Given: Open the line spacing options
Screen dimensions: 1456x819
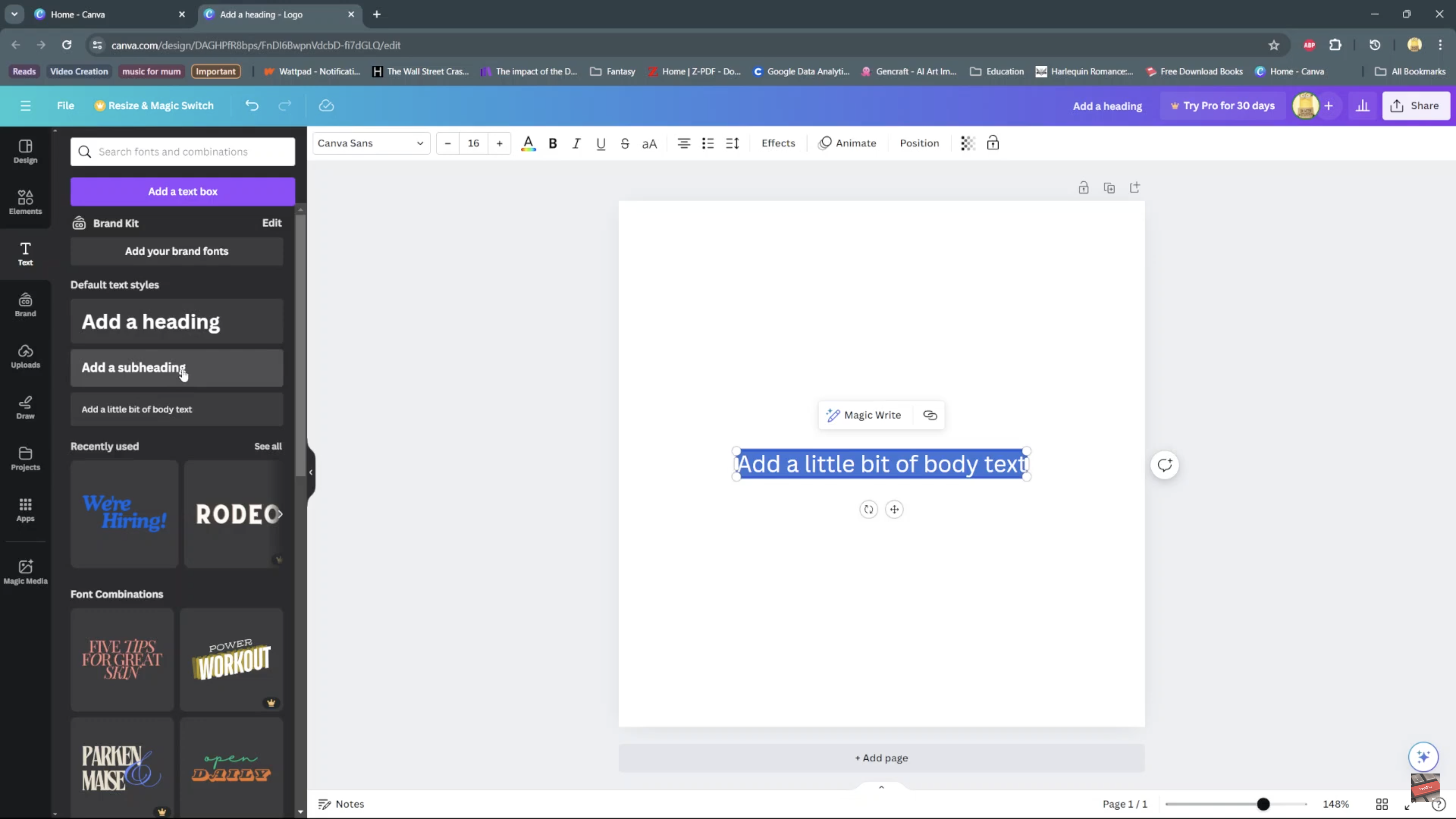Looking at the screenshot, I should (733, 144).
